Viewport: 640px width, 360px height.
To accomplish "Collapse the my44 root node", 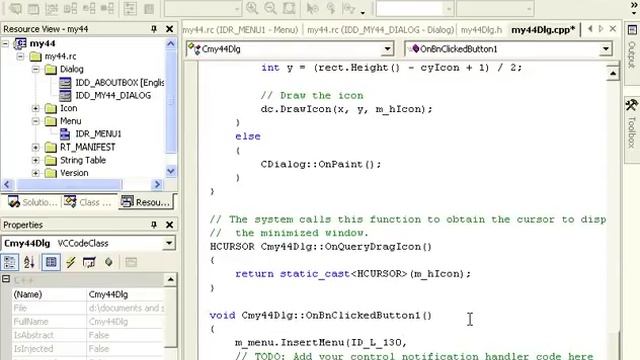I will pyautogui.click(x=5, y=43).
